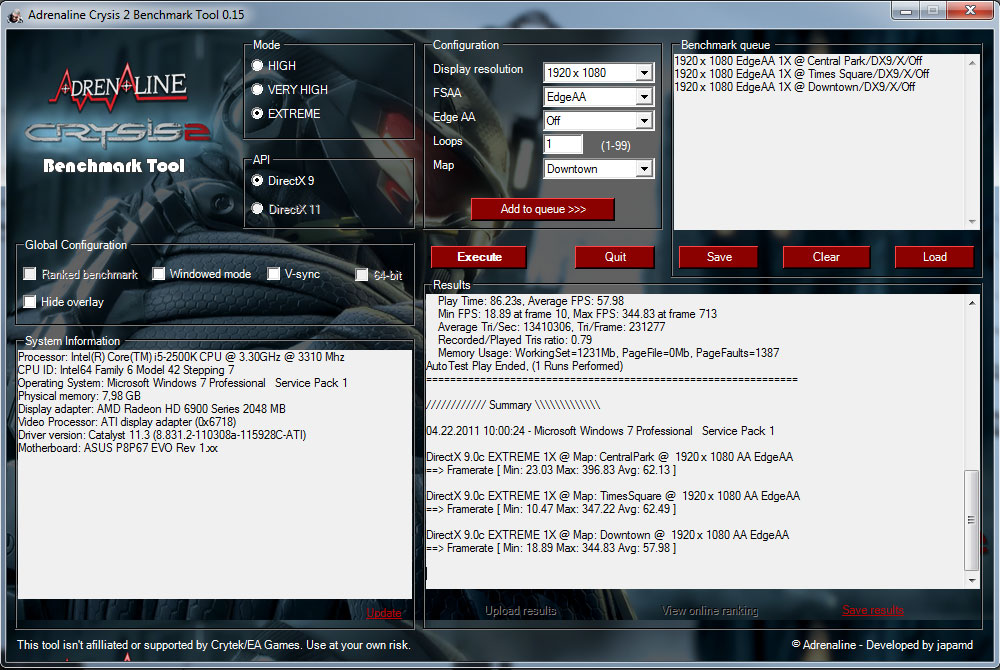Select the Downtown/DX9 queue entry
1000x670 pixels.
795,87
